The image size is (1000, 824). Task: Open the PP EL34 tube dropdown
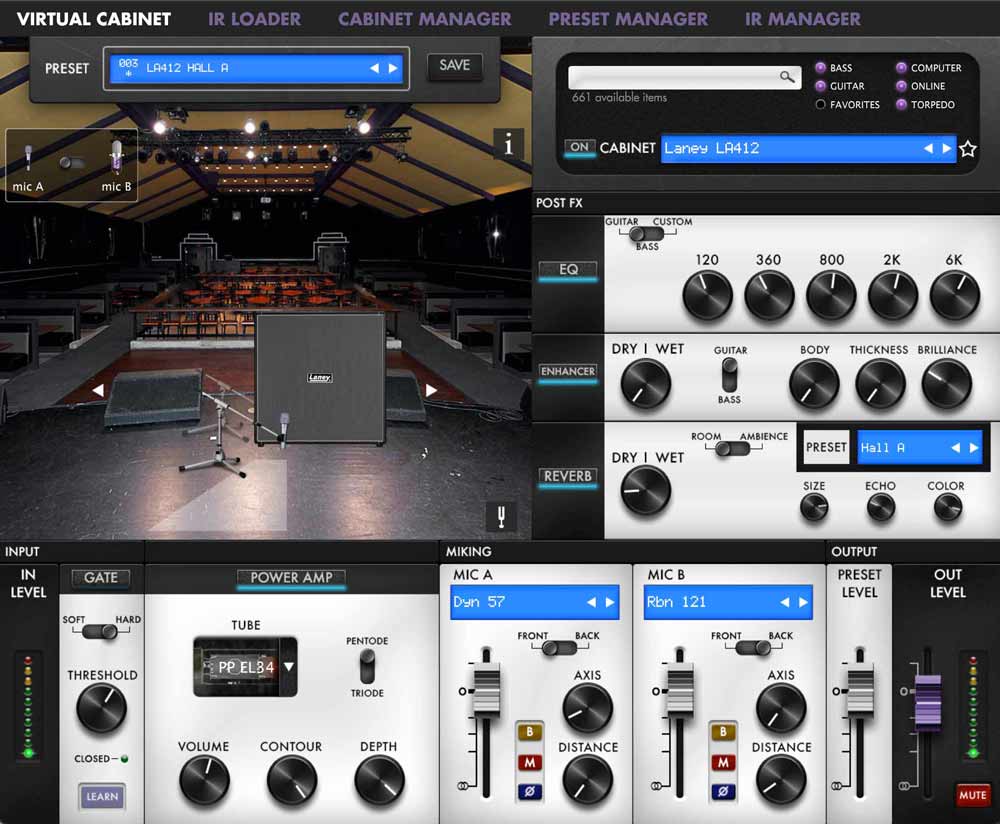point(289,666)
